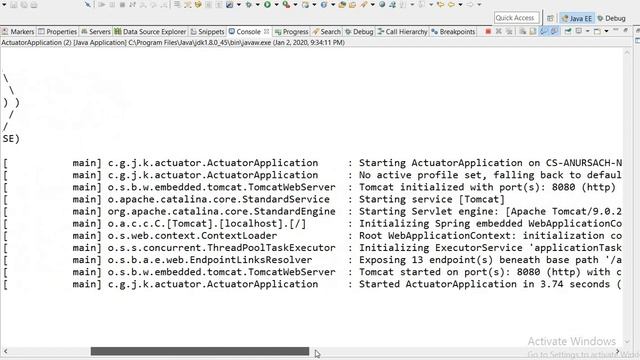Viewport: 640px width, 360px height.
Task: Open the Breakpoints tab
Action: [453, 31]
